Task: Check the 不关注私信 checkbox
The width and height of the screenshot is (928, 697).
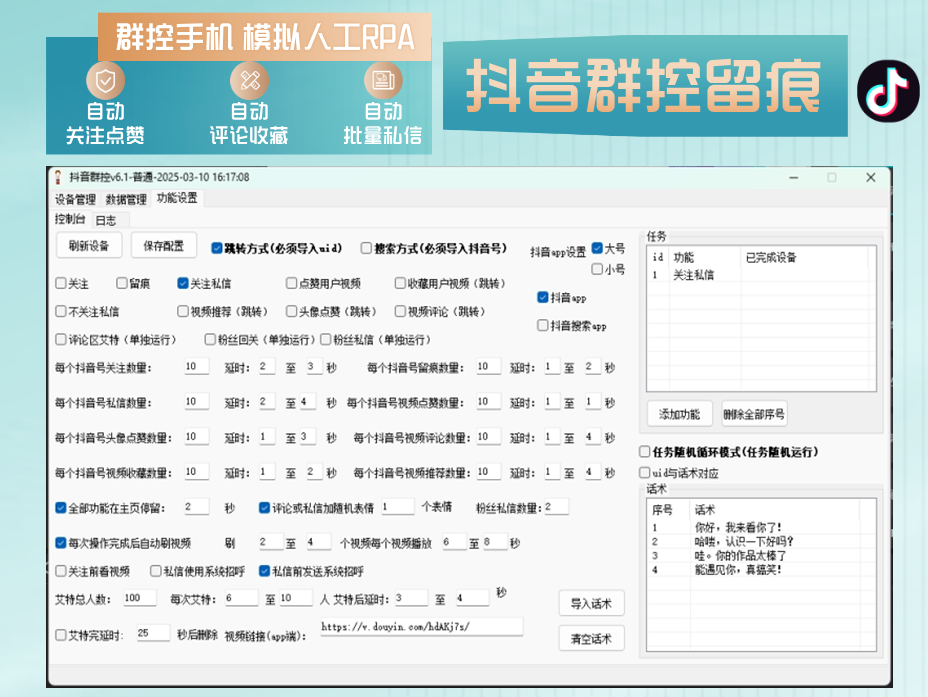Action: pos(60,311)
